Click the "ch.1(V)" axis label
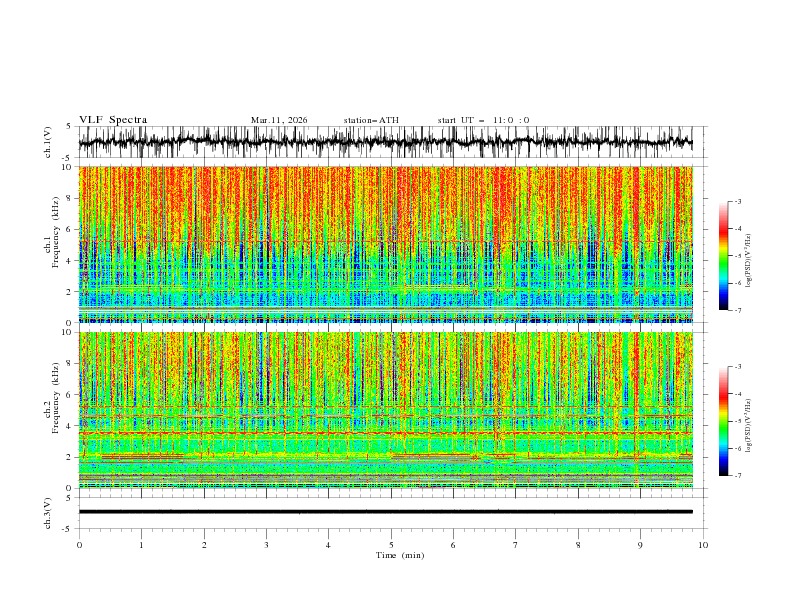 click(48, 142)
